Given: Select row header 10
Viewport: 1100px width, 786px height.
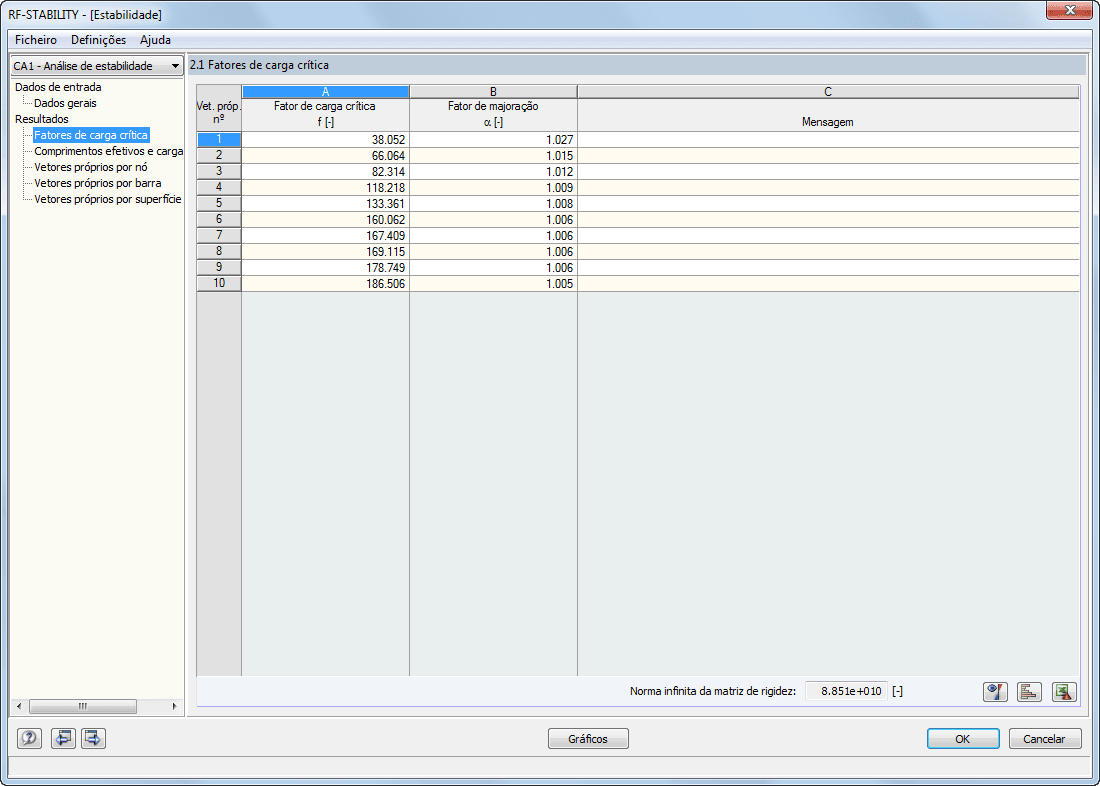Looking at the screenshot, I should [219, 284].
